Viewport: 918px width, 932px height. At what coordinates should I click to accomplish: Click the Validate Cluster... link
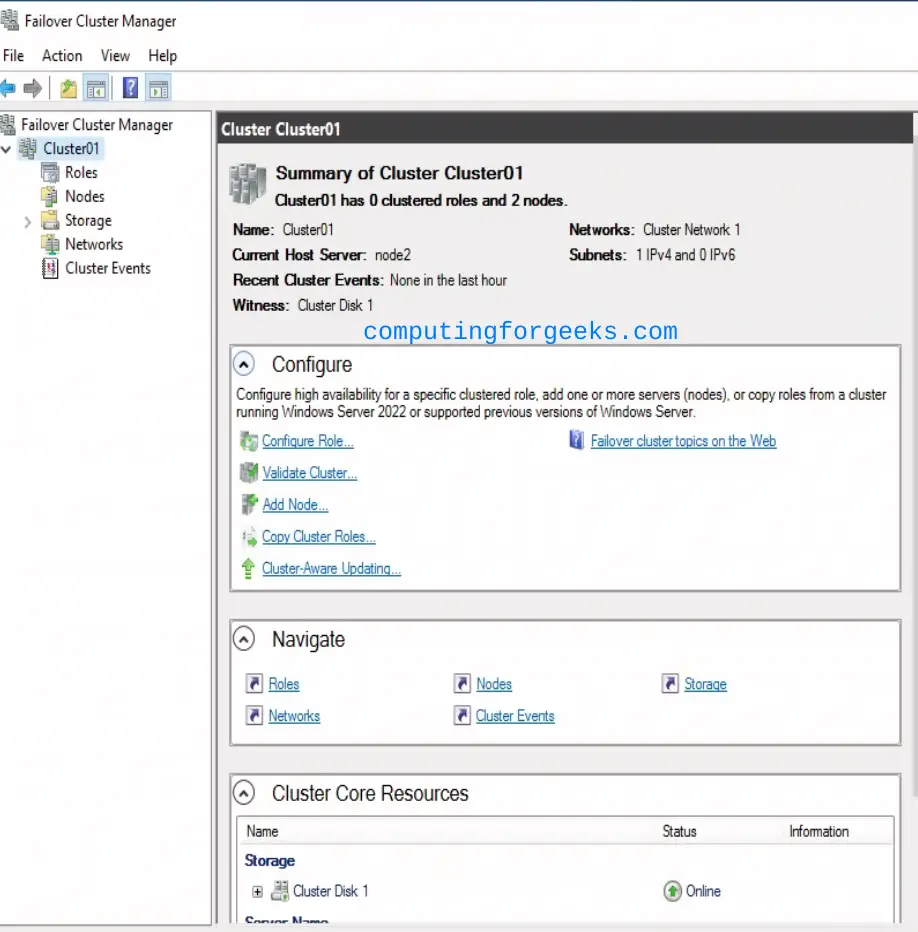pyautogui.click(x=309, y=473)
